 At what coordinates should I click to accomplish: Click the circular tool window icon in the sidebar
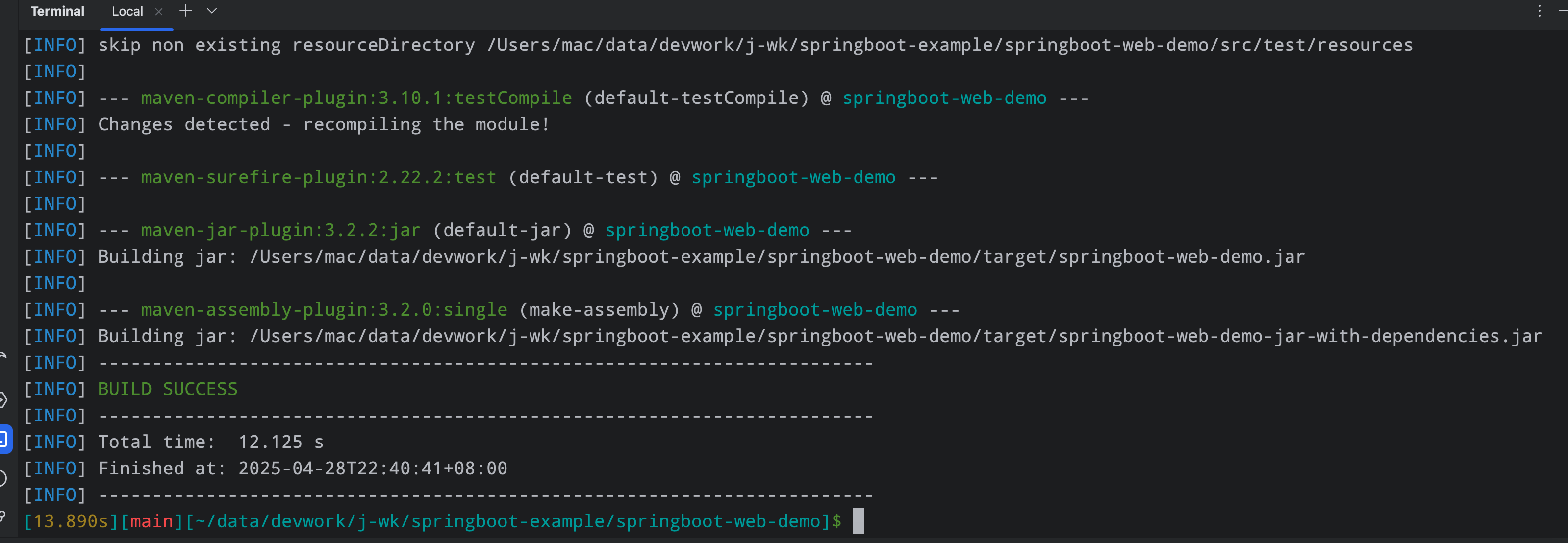(3, 478)
